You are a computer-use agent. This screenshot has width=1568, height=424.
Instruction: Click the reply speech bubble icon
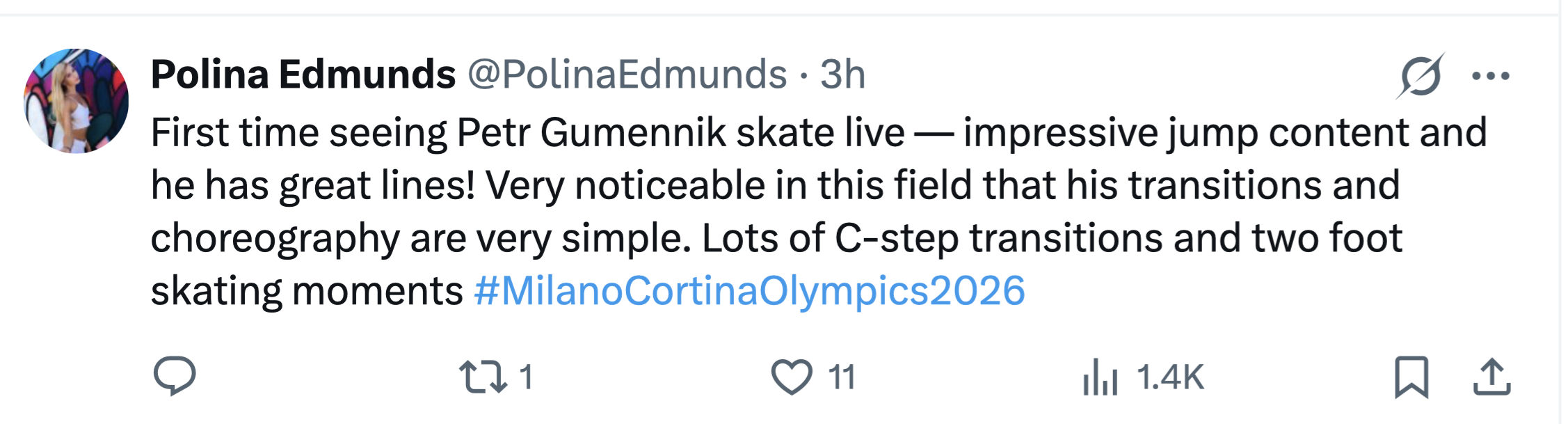click(x=175, y=376)
